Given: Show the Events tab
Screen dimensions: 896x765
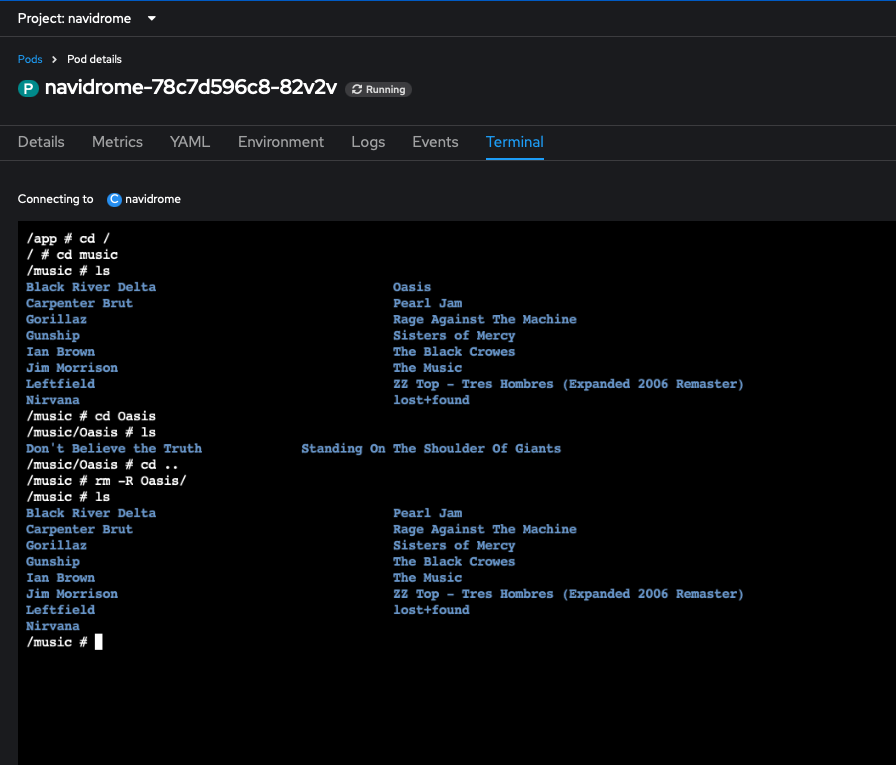Looking at the screenshot, I should [x=435, y=142].
